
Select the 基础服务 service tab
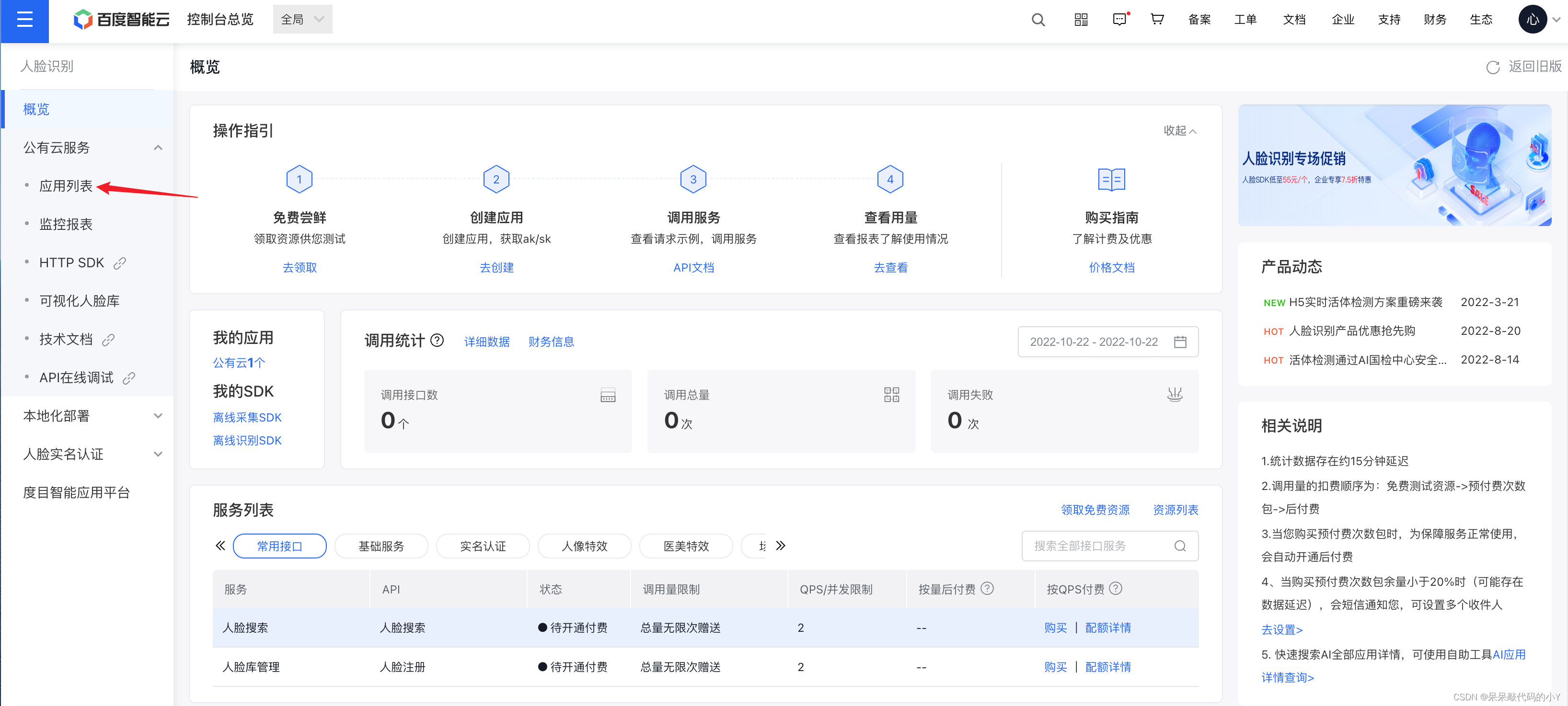pos(381,546)
